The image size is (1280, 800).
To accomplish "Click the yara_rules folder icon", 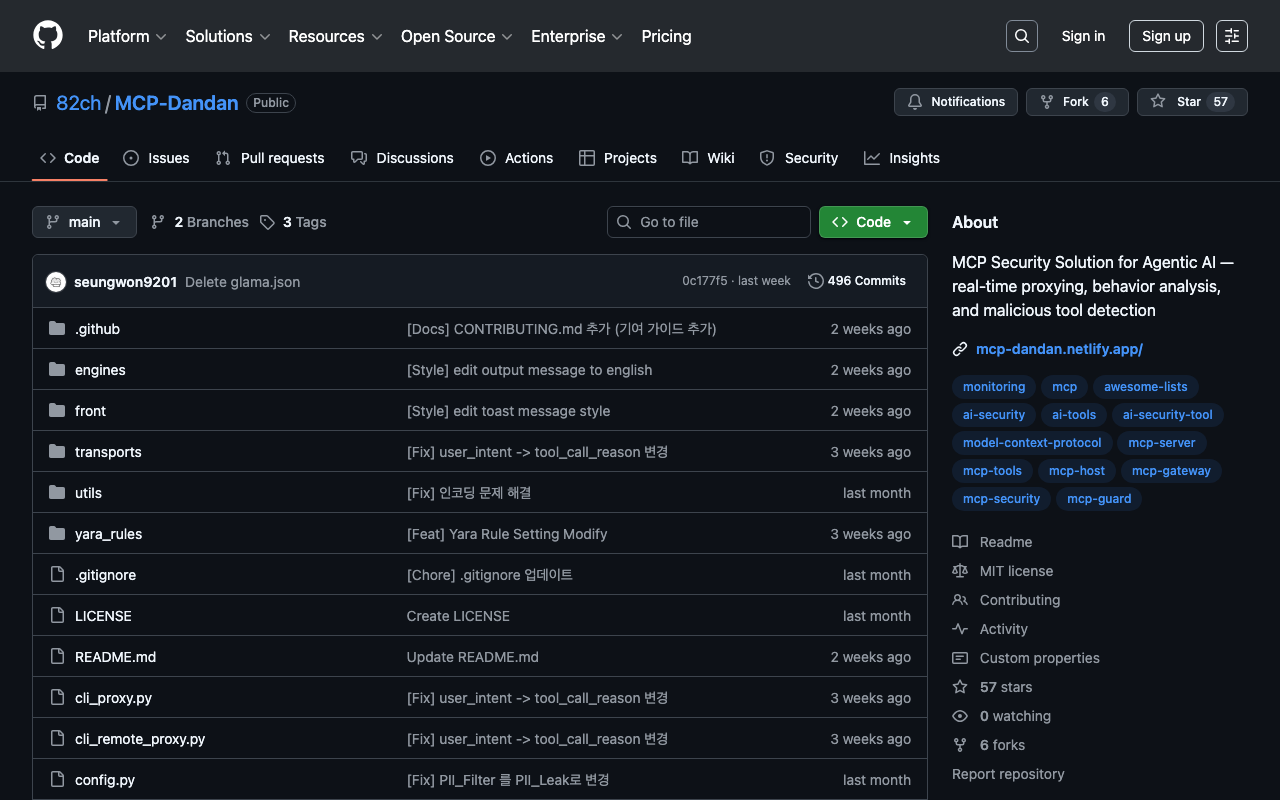I will coord(57,534).
